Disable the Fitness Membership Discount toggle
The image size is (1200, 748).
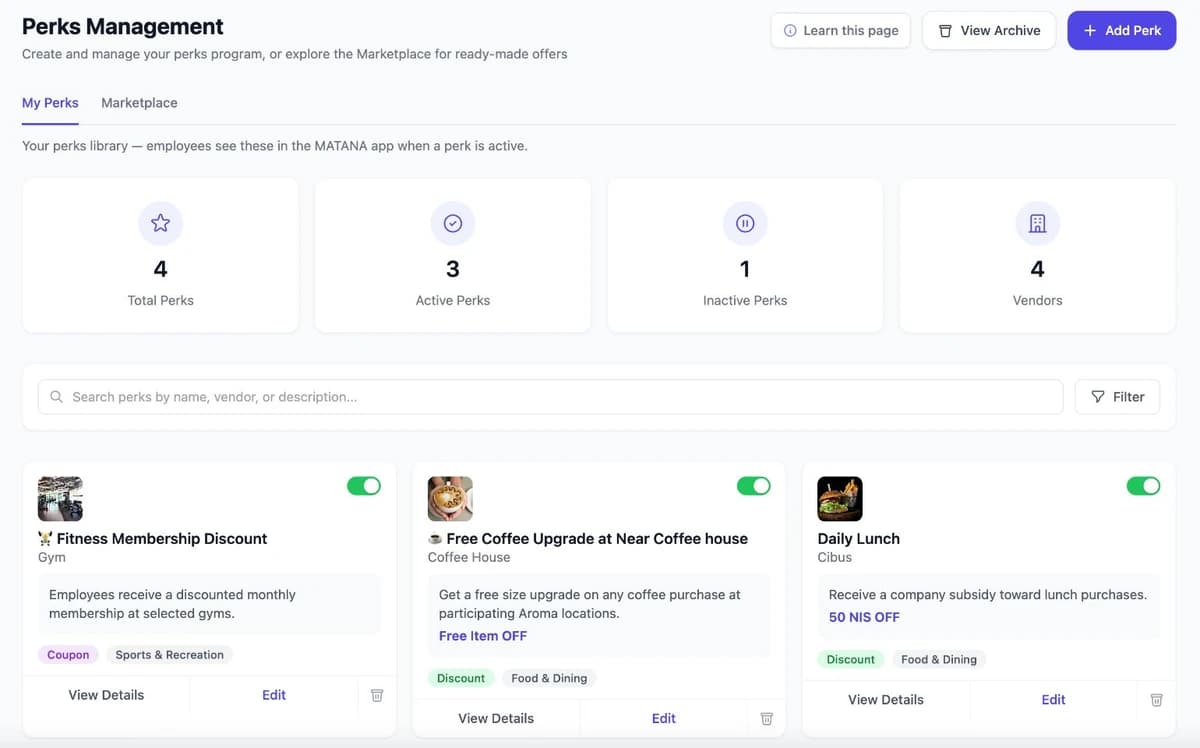coord(364,486)
